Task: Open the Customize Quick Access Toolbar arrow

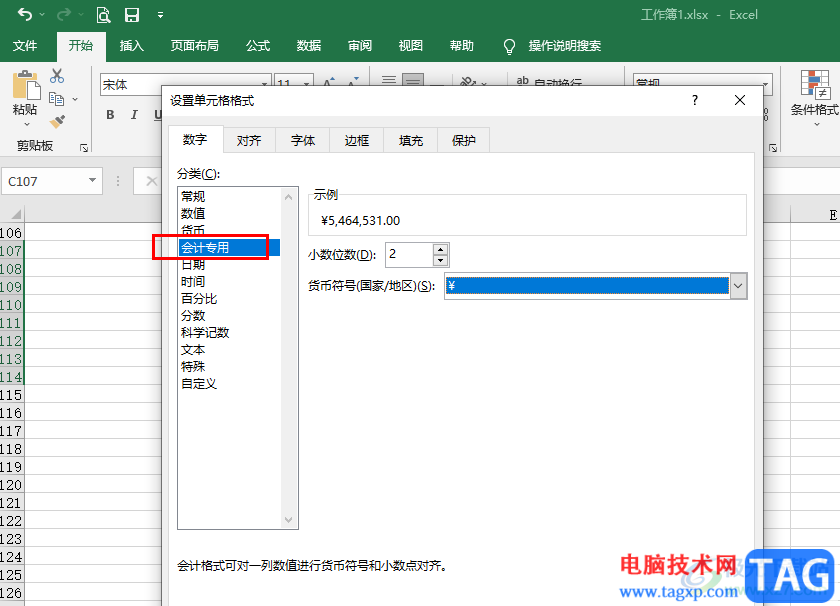Action: point(160,15)
